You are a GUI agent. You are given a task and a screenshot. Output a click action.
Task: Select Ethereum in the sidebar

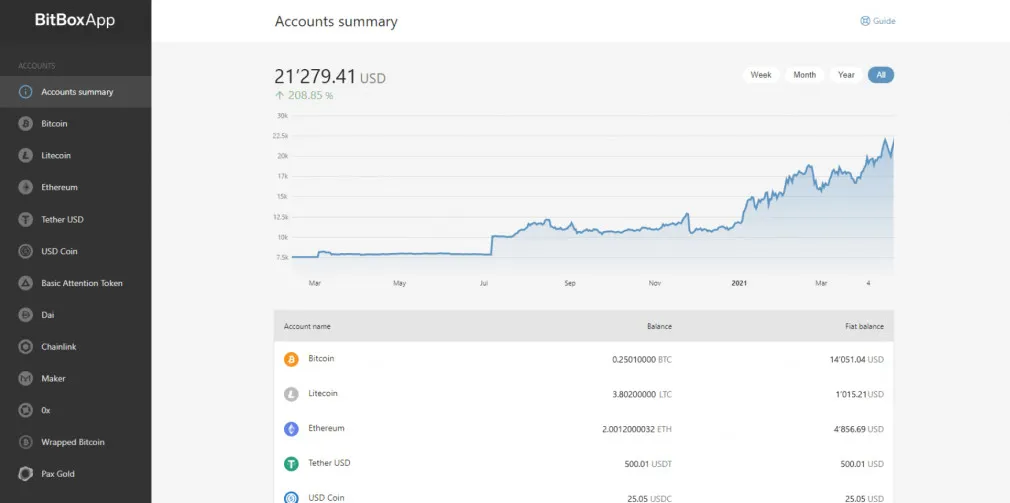point(75,187)
